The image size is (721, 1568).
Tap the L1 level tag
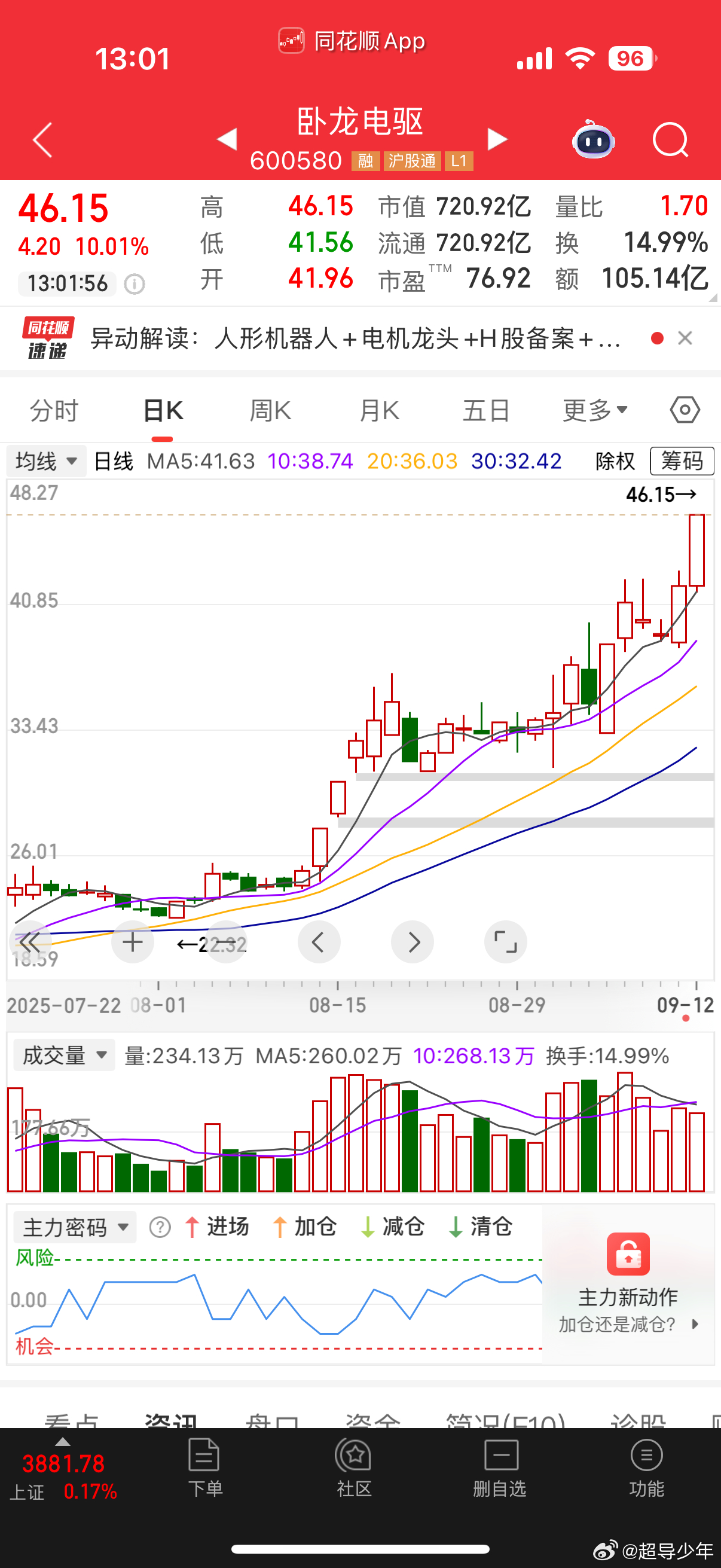coord(459,161)
